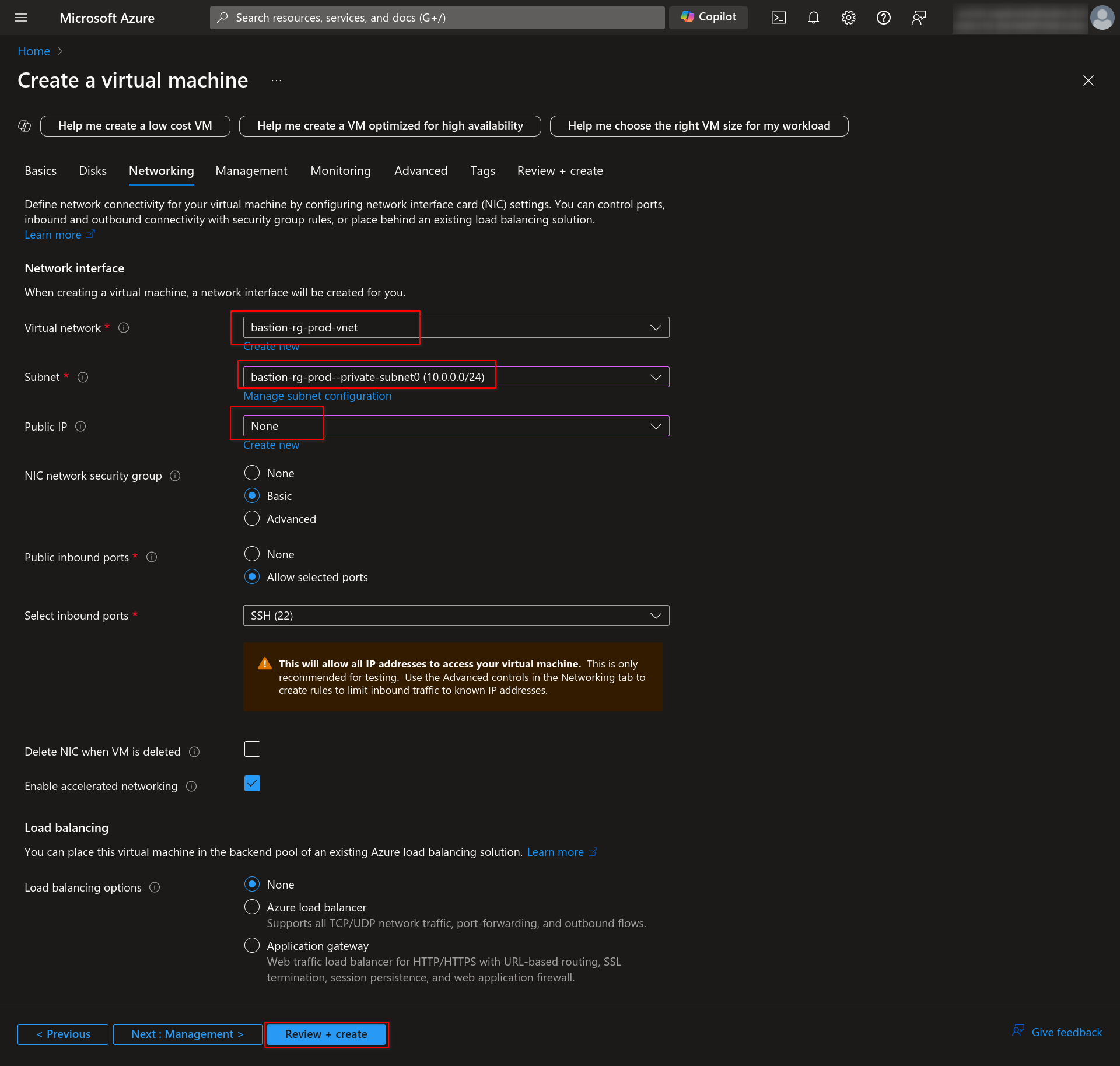Switch to the Disks tab
Image resolution: width=1120 pixels, height=1066 pixels.
coord(92,170)
